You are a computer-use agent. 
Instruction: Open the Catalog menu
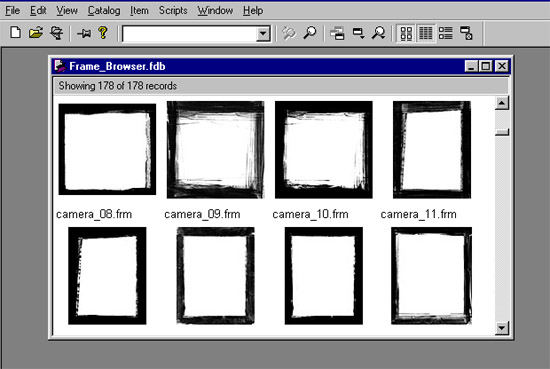point(104,11)
